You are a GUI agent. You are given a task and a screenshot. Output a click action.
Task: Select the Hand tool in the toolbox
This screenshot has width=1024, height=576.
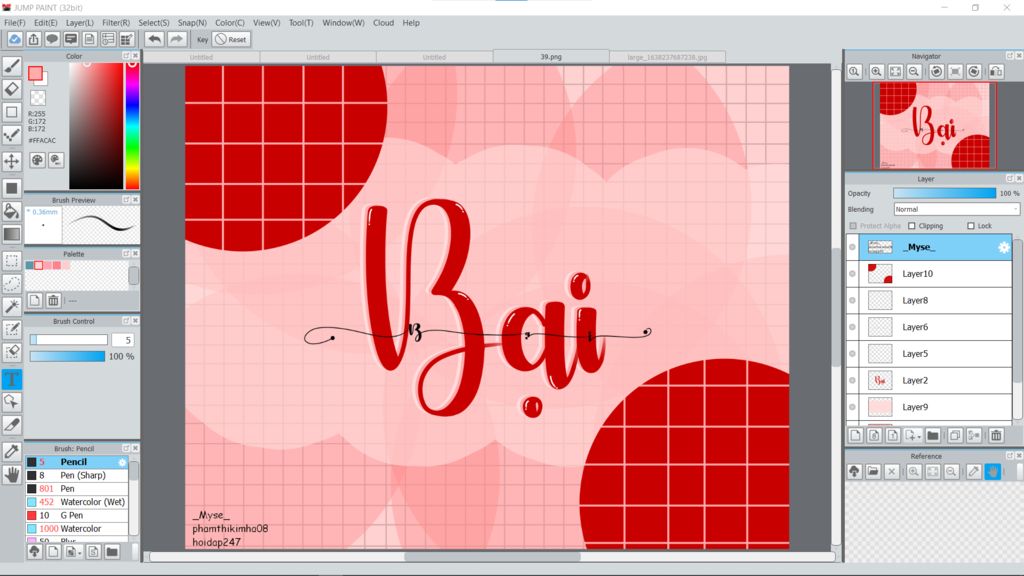[12, 475]
